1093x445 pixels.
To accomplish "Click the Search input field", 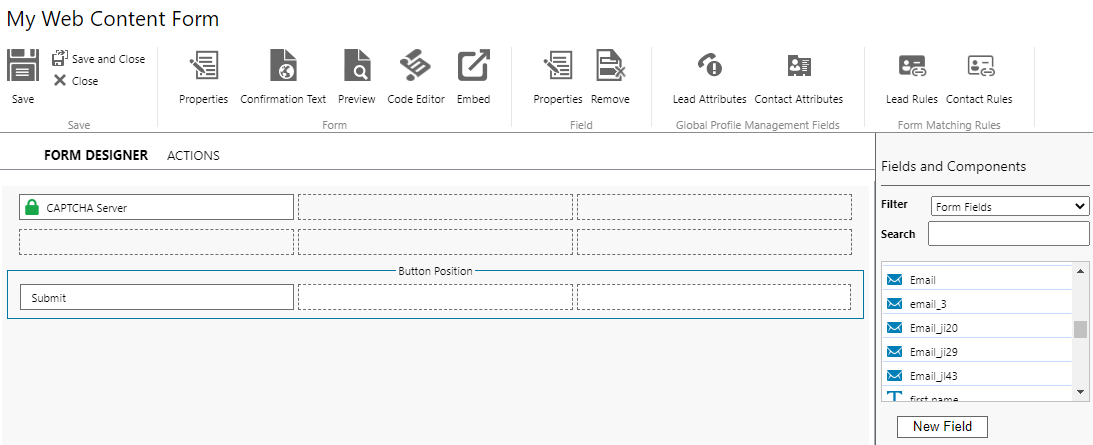I will point(1009,234).
